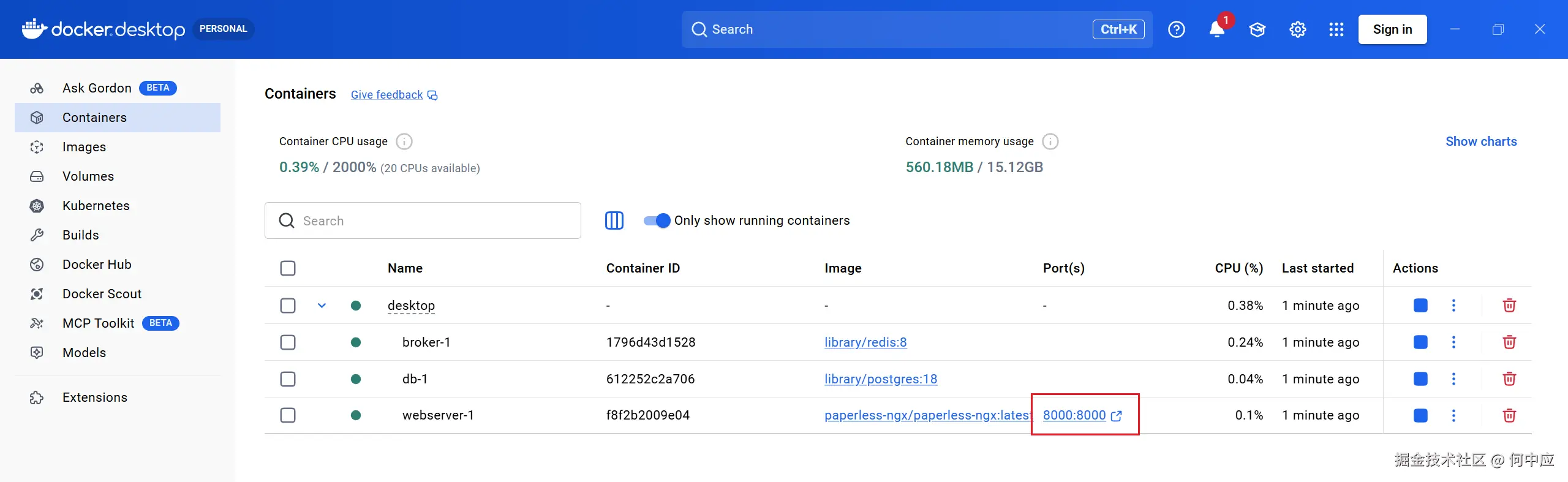The width and height of the screenshot is (1568, 482).
Task: Click container ID f8f2b2009e04
Action: pos(647,415)
